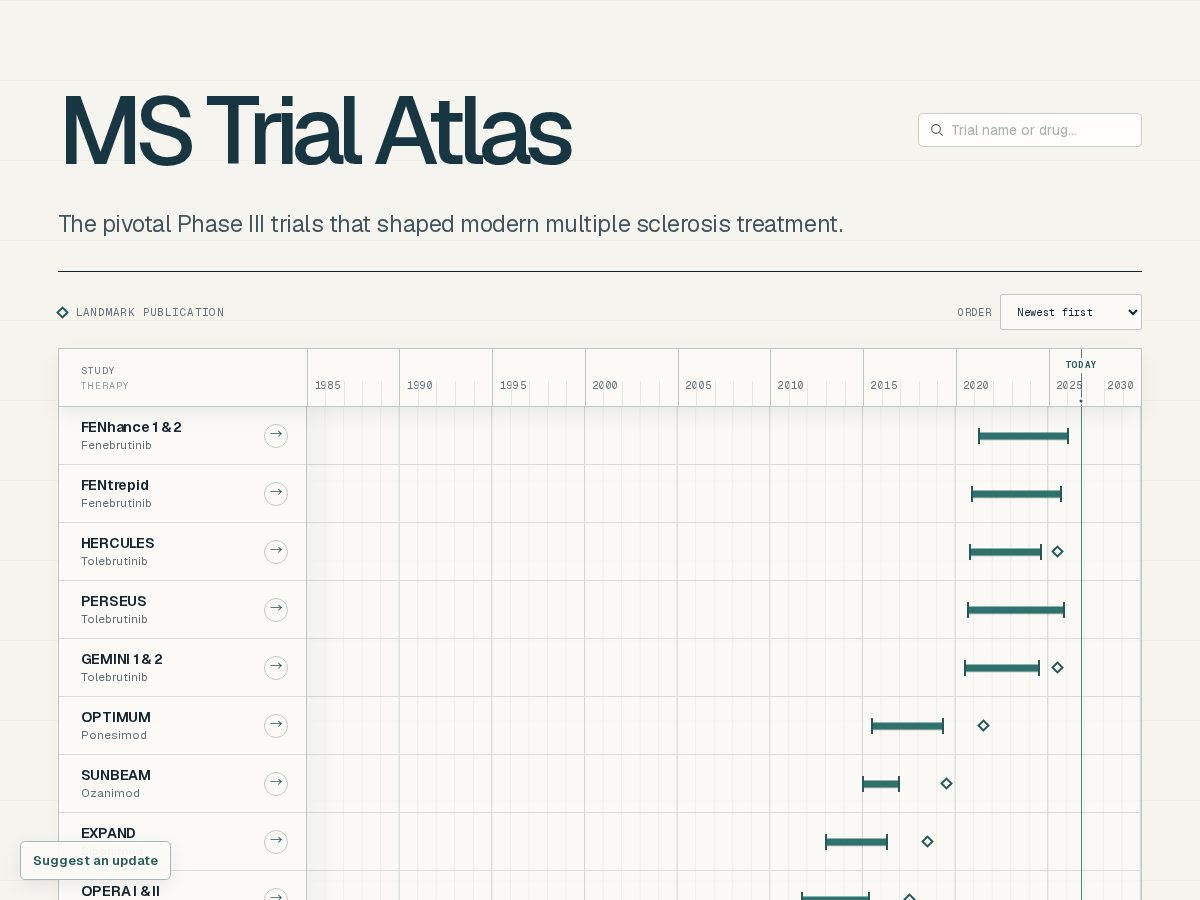Click the EXPAND timeline bar
The width and height of the screenshot is (1200, 900).
(856, 842)
